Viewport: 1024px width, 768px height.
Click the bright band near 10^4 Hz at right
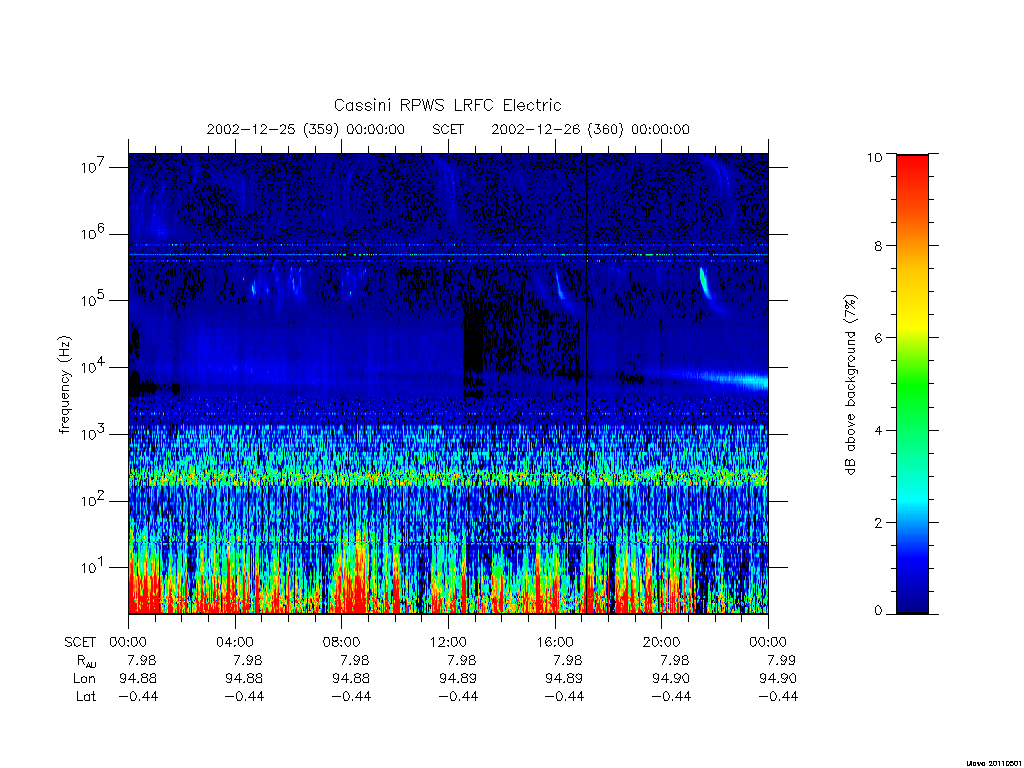[731, 379]
